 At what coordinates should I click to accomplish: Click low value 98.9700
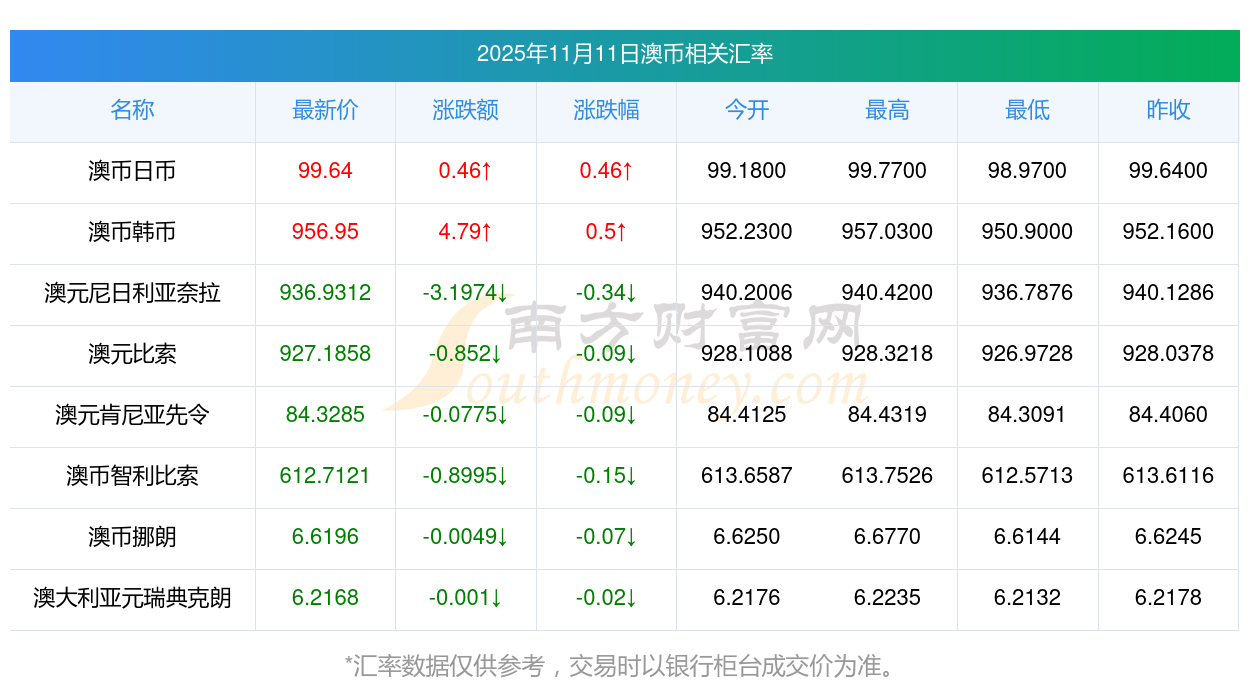click(x=1028, y=171)
